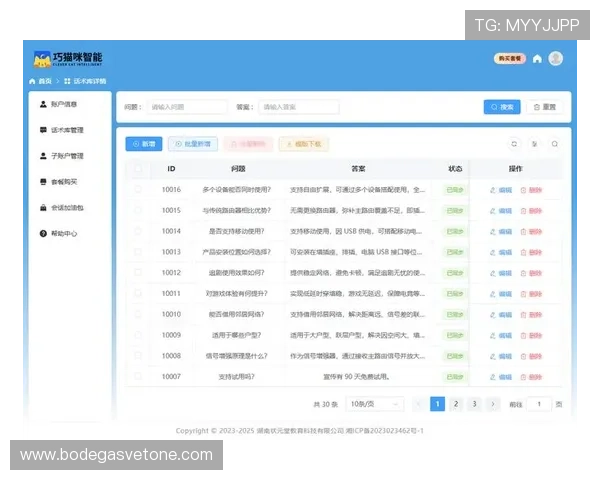
Task: Click the 巧猫咪智能 cat logo
Action: coord(68,59)
